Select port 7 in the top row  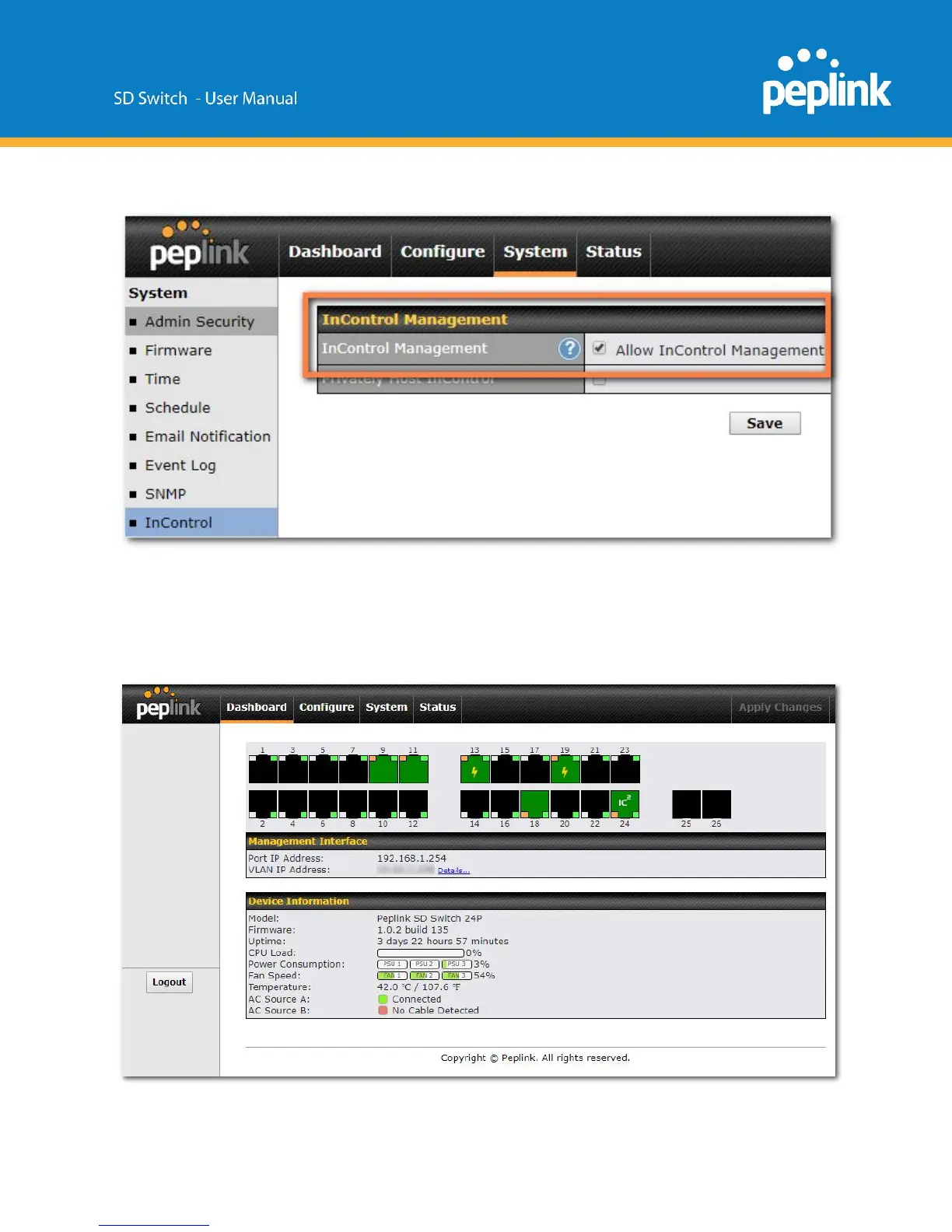(x=353, y=768)
